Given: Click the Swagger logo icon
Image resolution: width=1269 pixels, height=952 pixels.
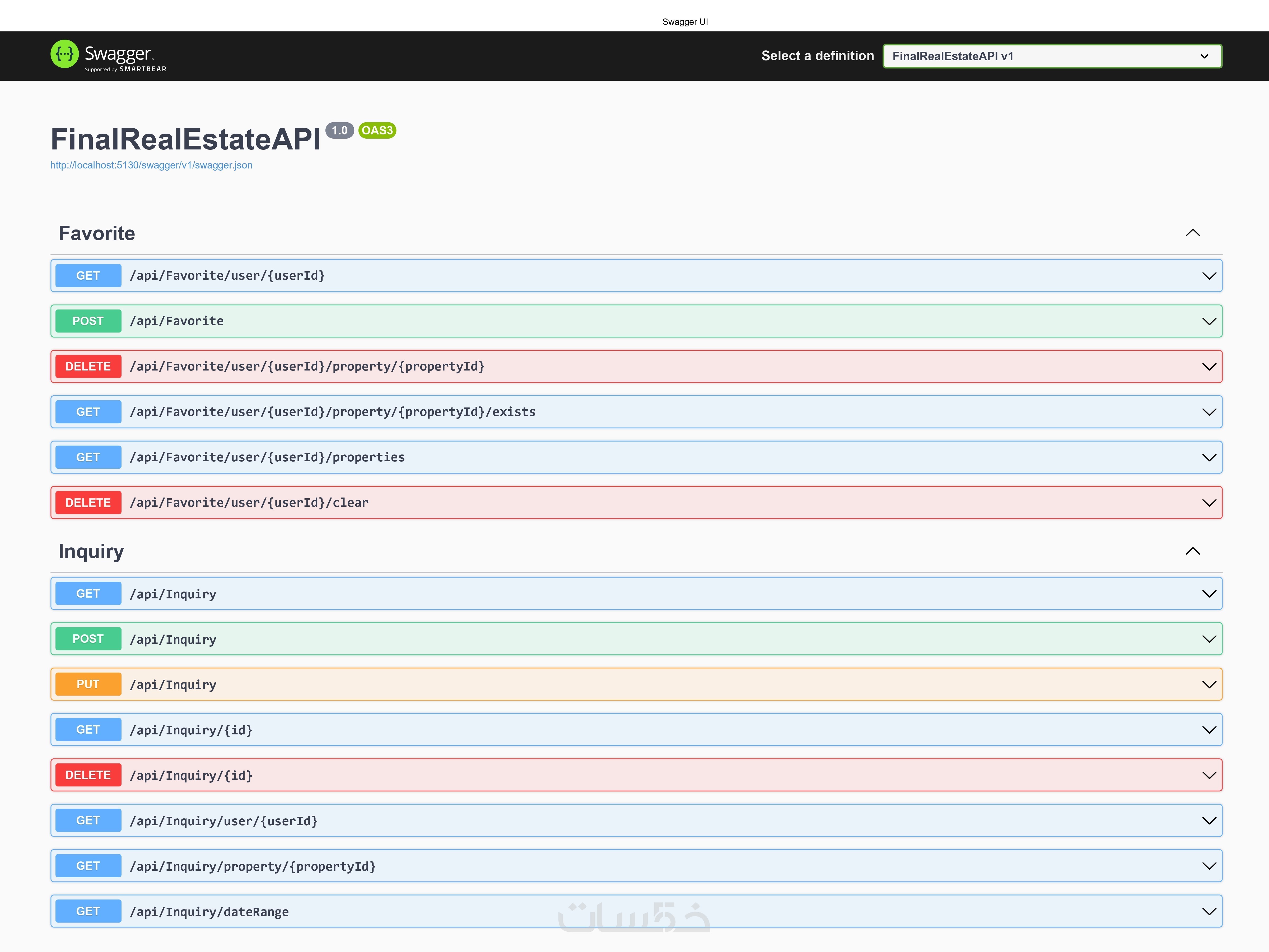Looking at the screenshot, I should pyautogui.click(x=65, y=54).
